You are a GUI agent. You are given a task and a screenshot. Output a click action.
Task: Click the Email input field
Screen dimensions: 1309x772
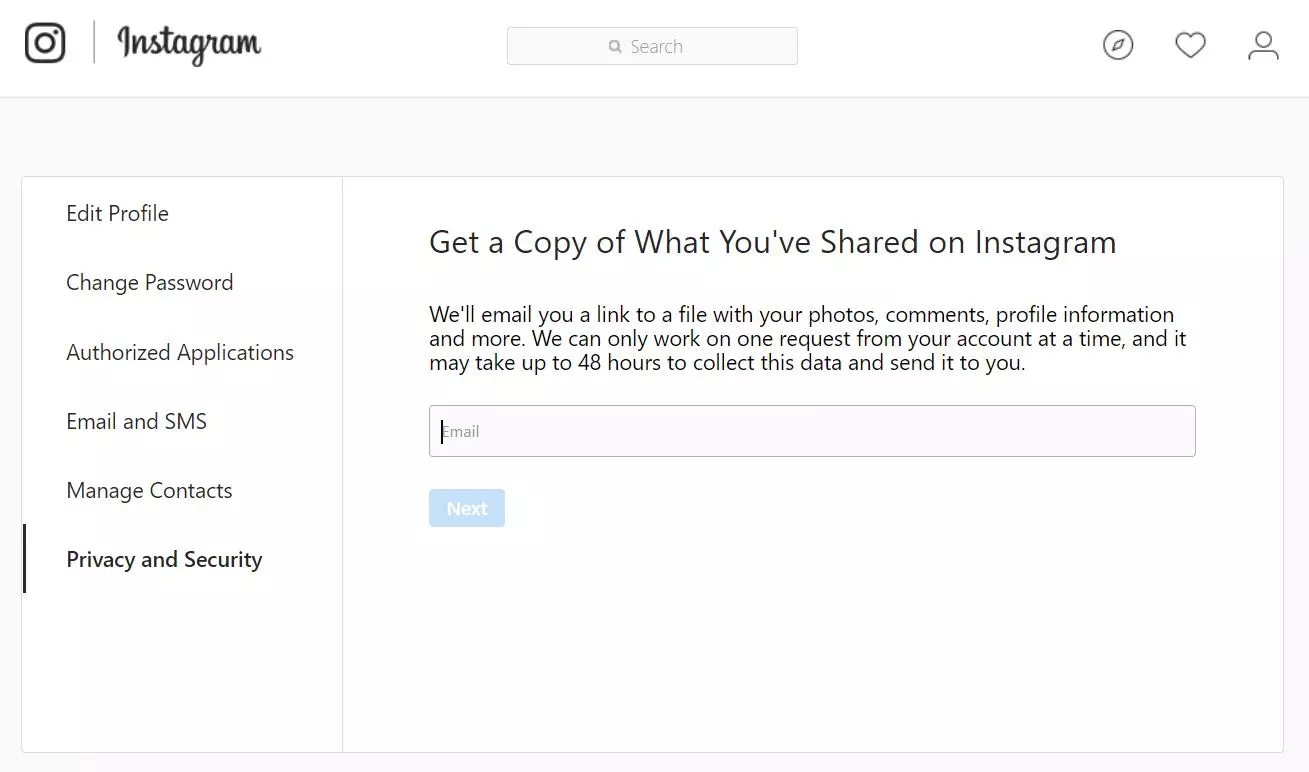[812, 431]
